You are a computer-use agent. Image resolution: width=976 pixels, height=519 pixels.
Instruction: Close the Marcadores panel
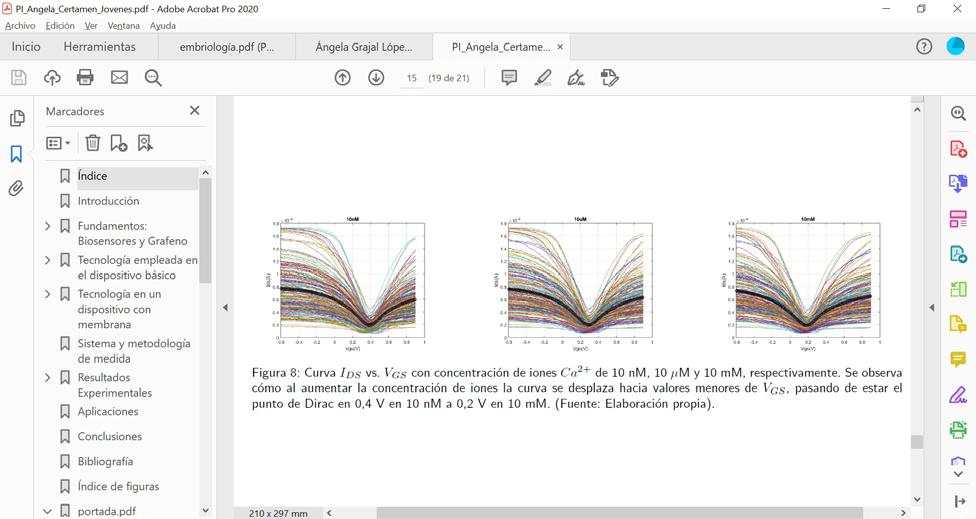[195, 110]
